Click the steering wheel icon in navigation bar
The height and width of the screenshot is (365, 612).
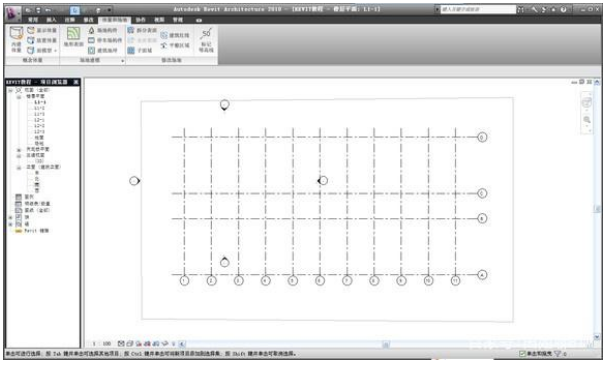click(587, 103)
